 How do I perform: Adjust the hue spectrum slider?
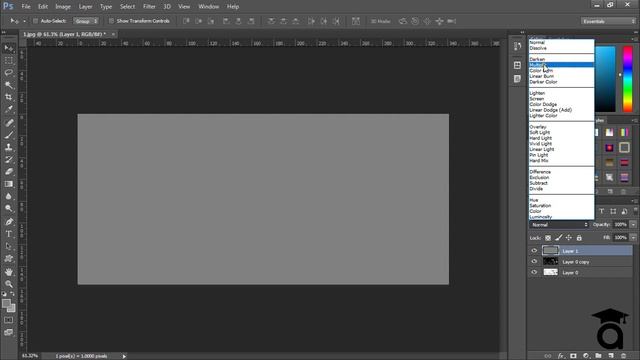point(628,79)
